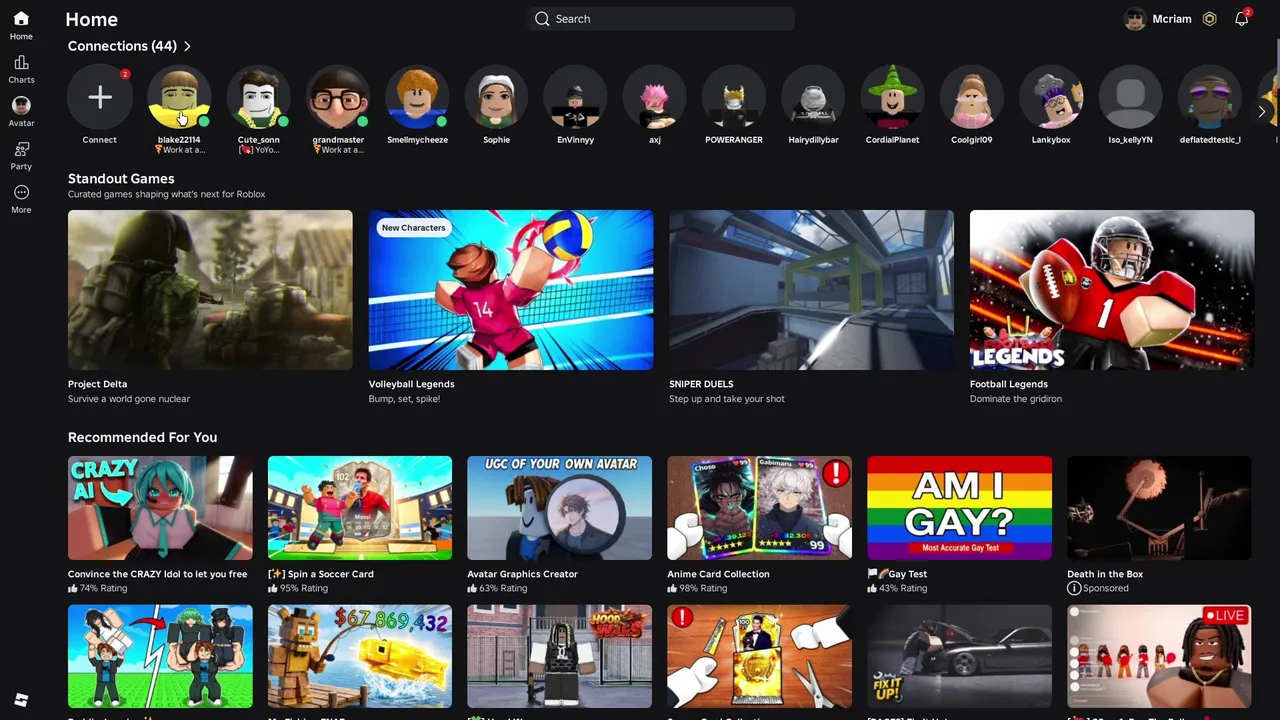The height and width of the screenshot is (720, 1280).
Task: Open grandmaster's connection avatar
Action: (338, 97)
